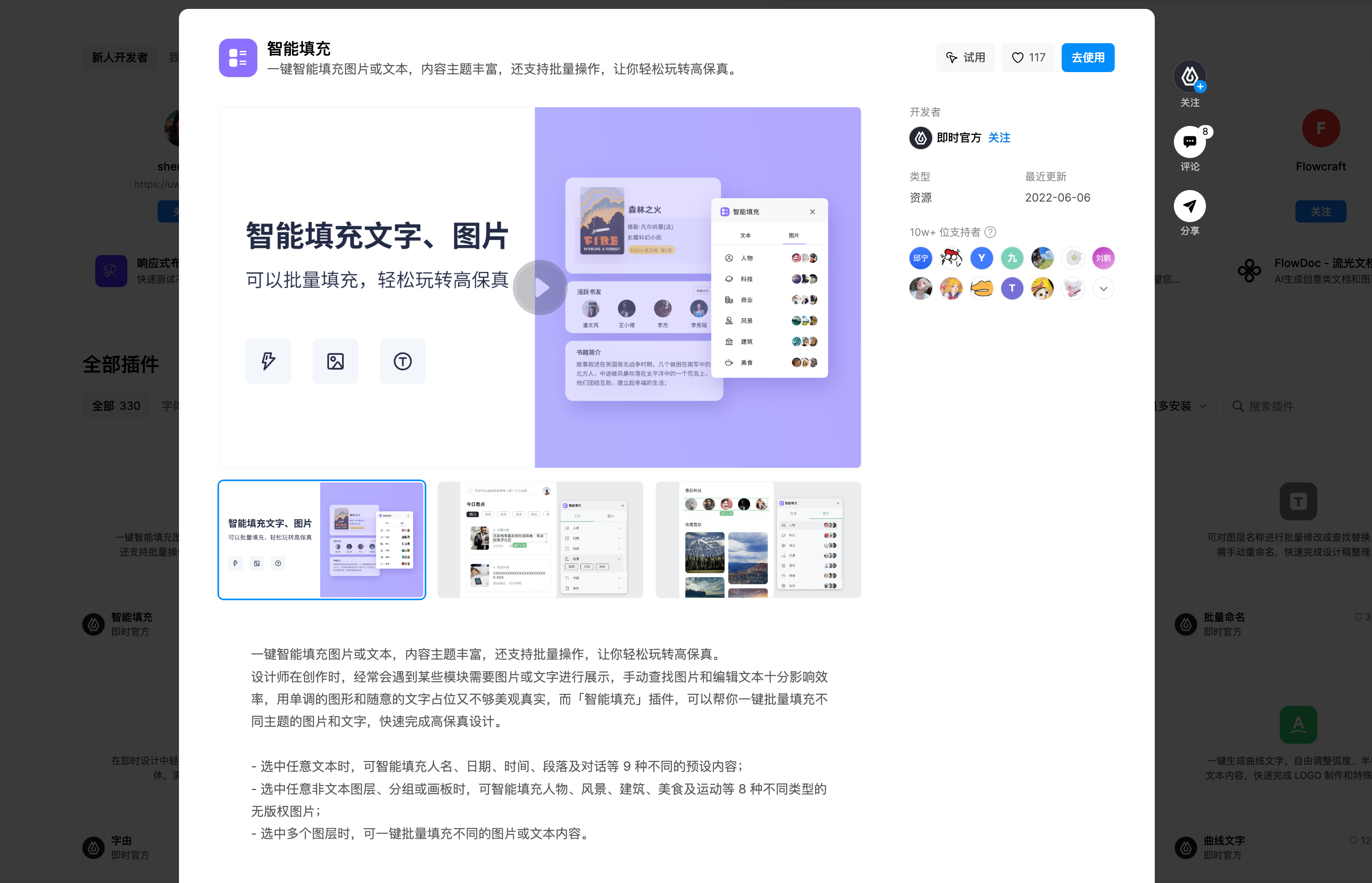Click the 即时官方 developer name
The image size is (1372, 883).
(958, 138)
